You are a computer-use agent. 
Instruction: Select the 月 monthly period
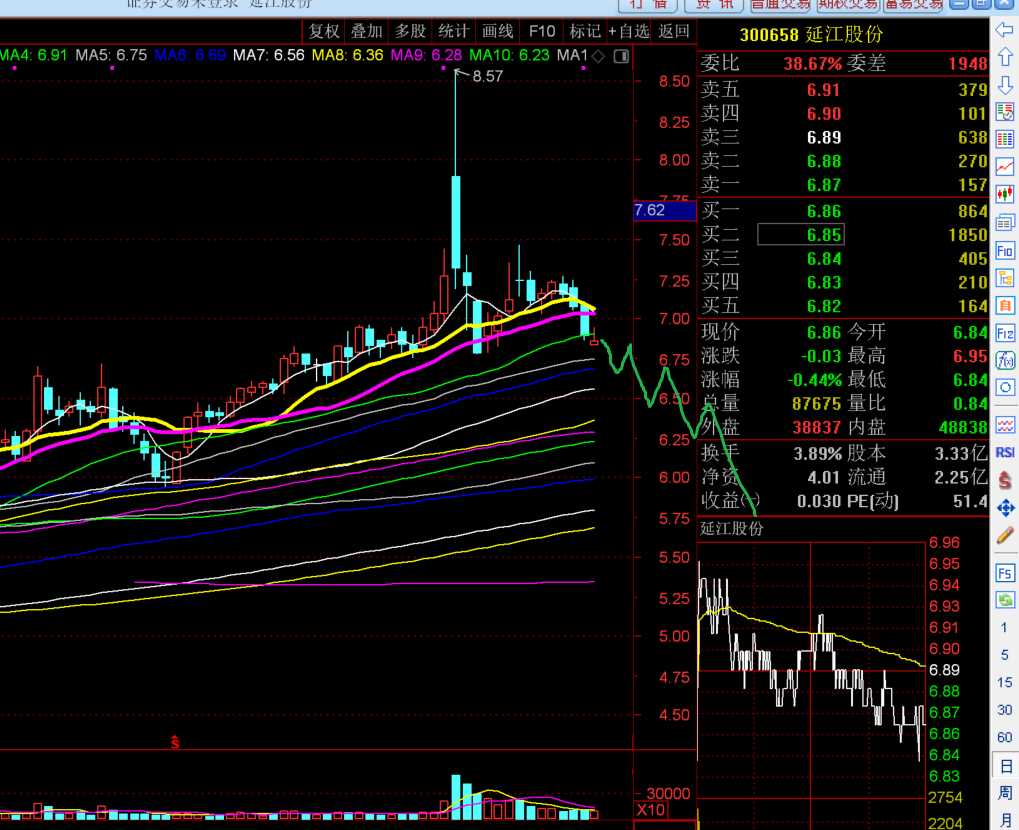[1005, 820]
